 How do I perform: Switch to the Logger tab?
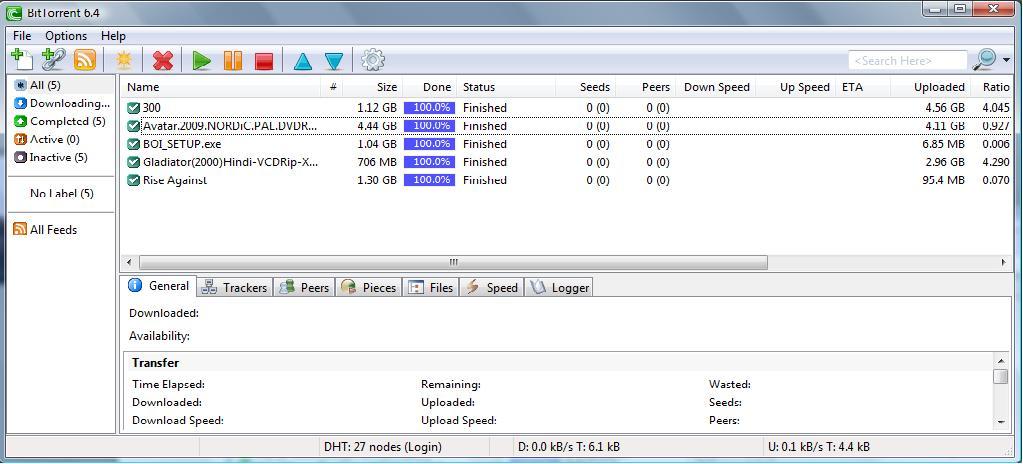tap(559, 287)
